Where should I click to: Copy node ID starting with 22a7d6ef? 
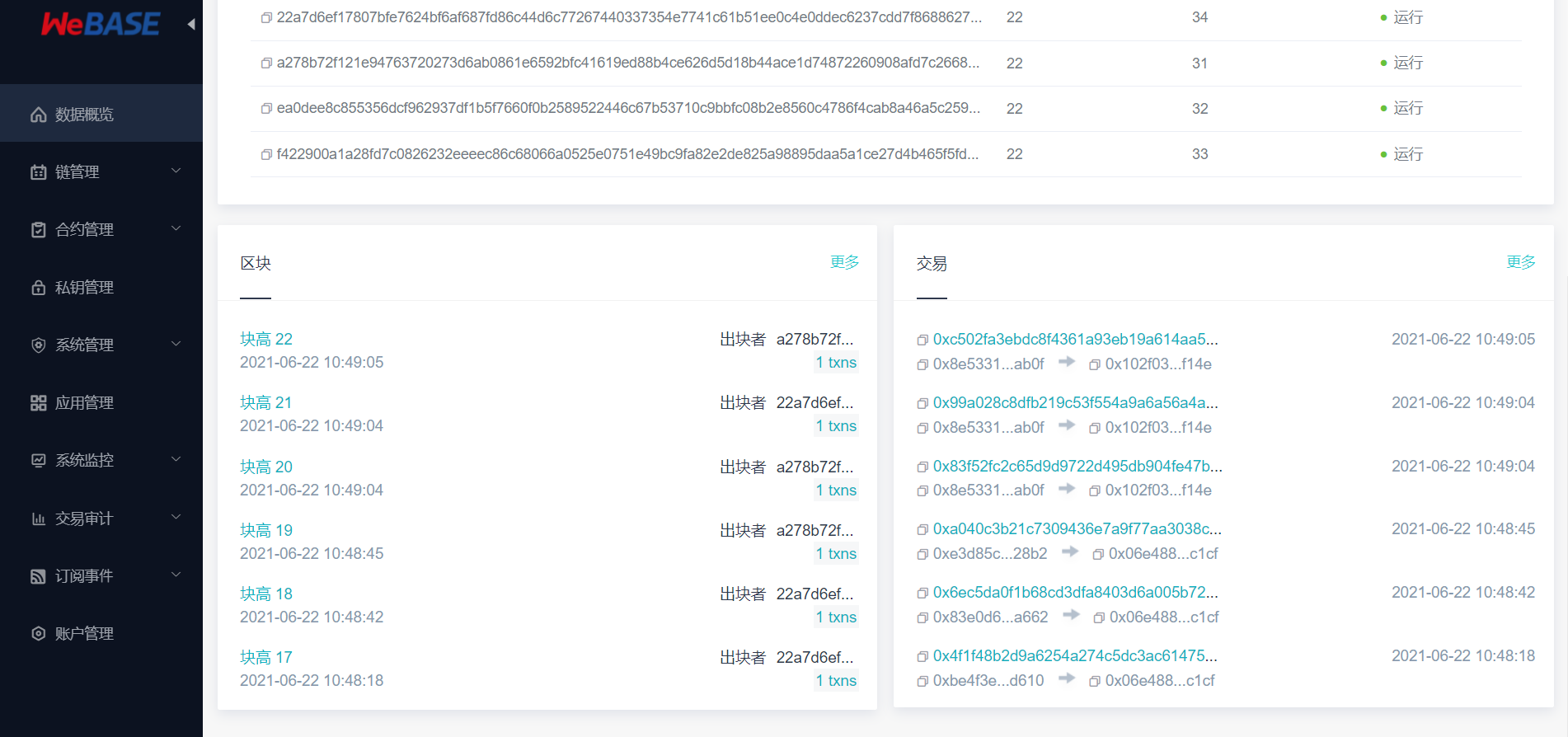266,18
